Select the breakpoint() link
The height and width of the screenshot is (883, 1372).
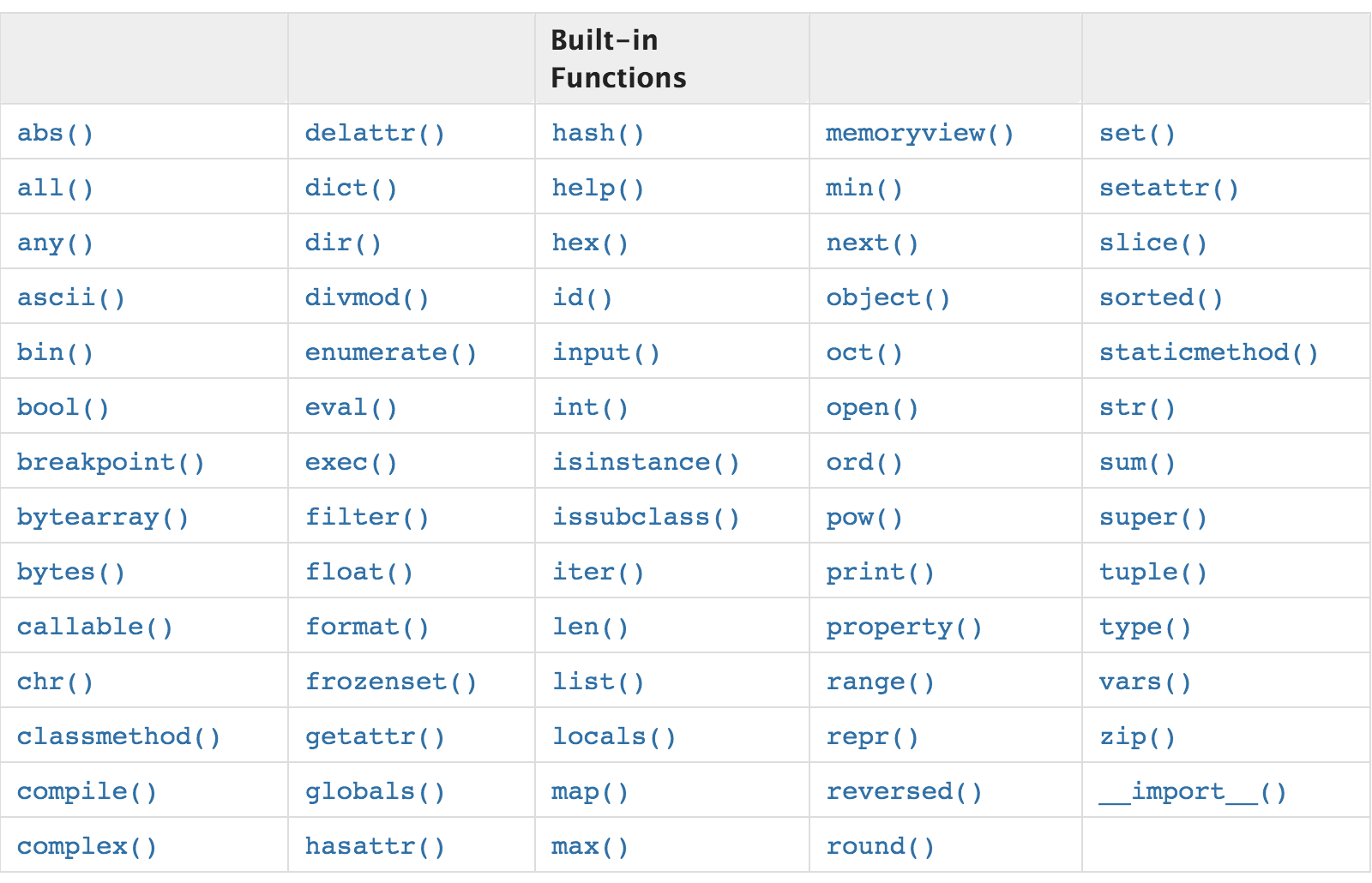(111, 462)
